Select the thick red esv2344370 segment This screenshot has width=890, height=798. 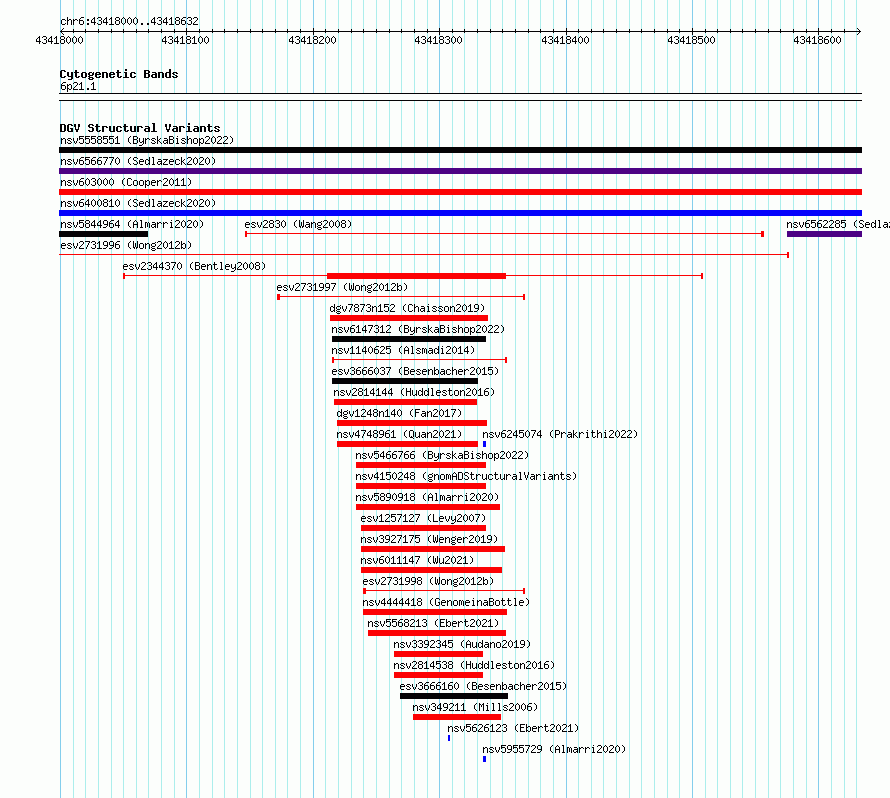pyautogui.click(x=416, y=276)
